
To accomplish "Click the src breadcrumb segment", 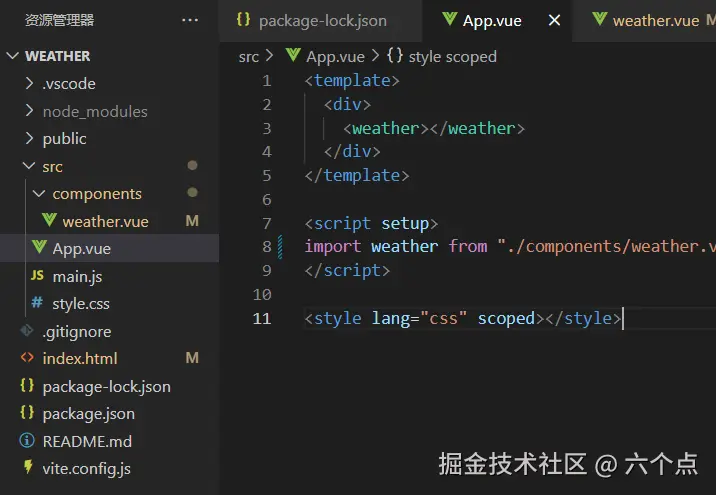I will pyautogui.click(x=248, y=57).
